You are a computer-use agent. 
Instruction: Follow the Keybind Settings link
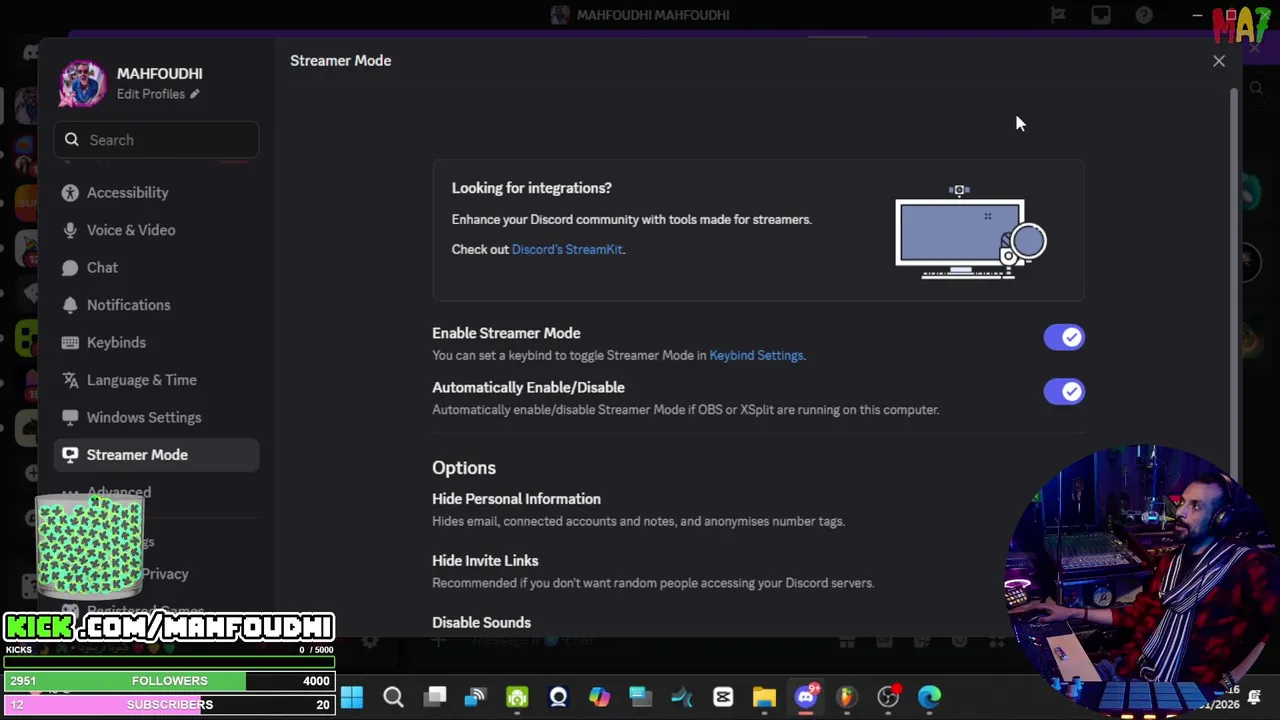pos(756,356)
